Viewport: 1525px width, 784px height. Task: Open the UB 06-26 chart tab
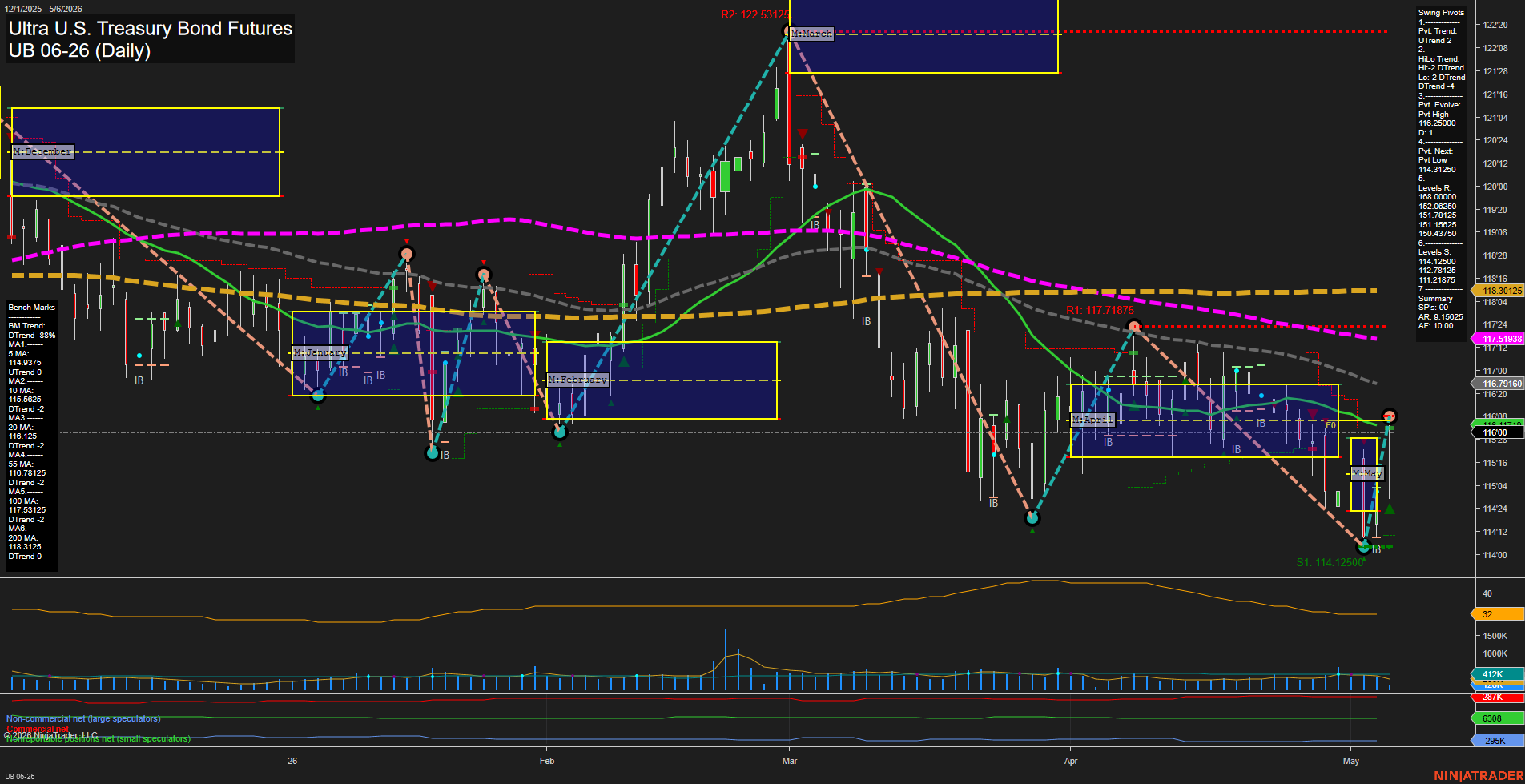coord(20,777)
